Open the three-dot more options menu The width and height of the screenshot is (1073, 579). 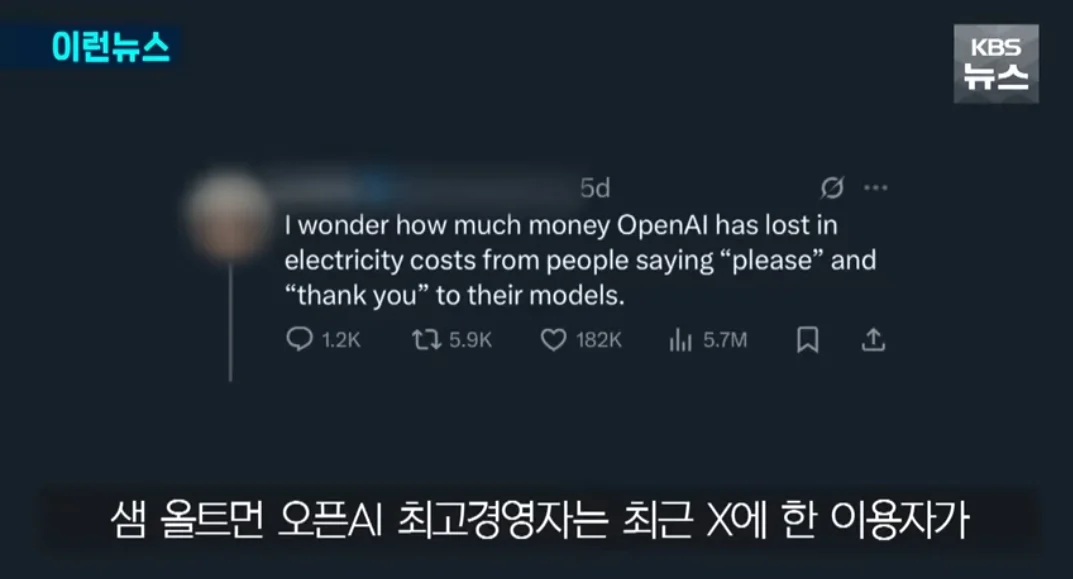[x=876, y=187]
